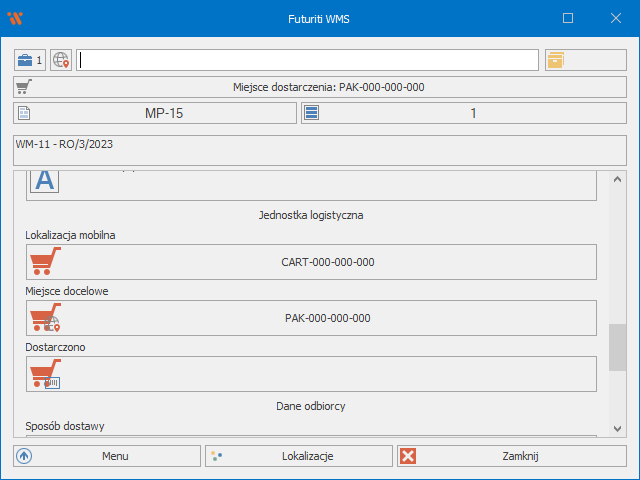Open the Menu button at bottom left
This screenshot has width=640, height=480.
[x=107, y=456]
